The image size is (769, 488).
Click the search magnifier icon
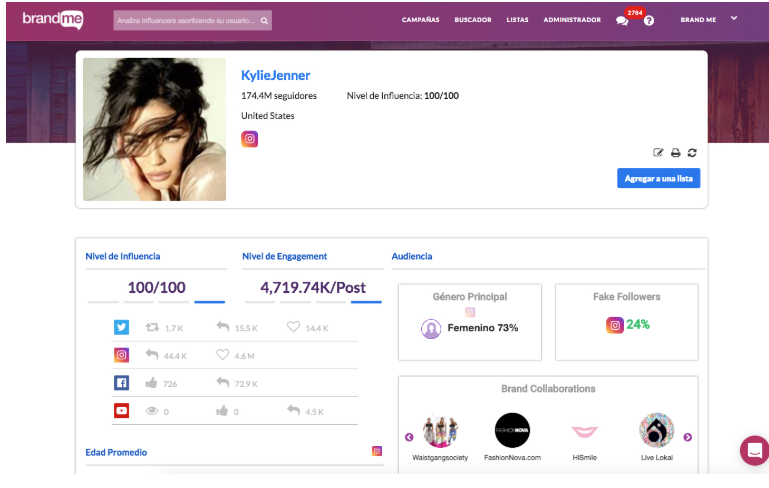pos(264,21)
